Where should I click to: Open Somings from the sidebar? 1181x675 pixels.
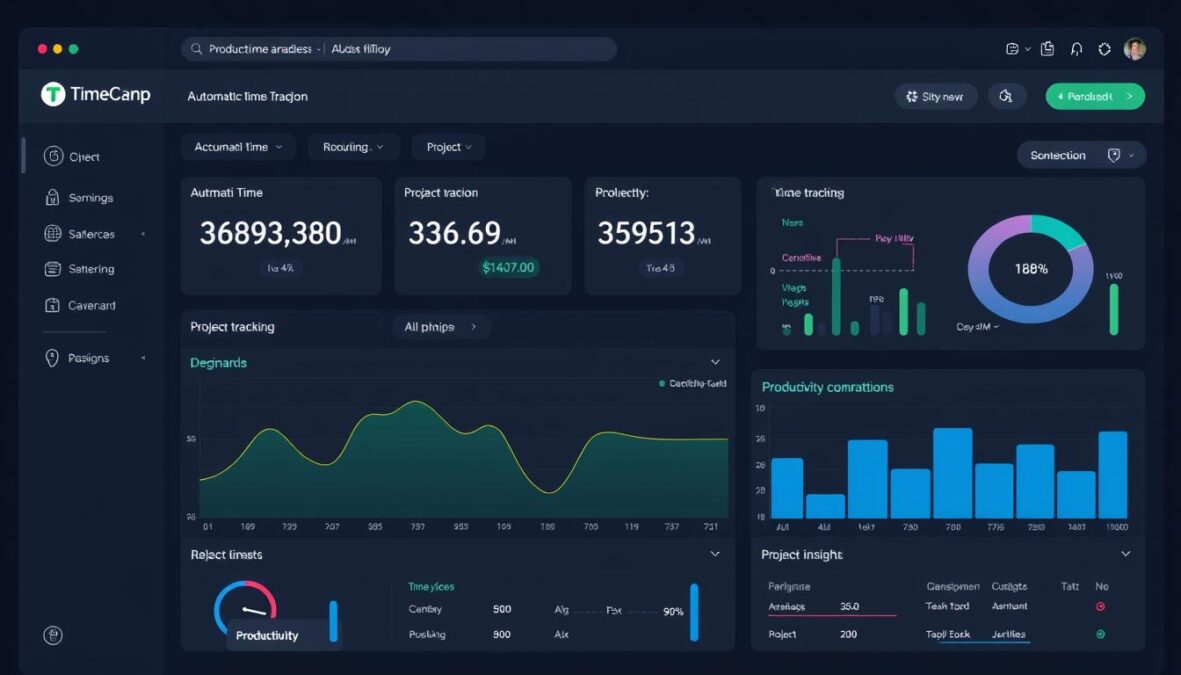[x=88, y=197]
